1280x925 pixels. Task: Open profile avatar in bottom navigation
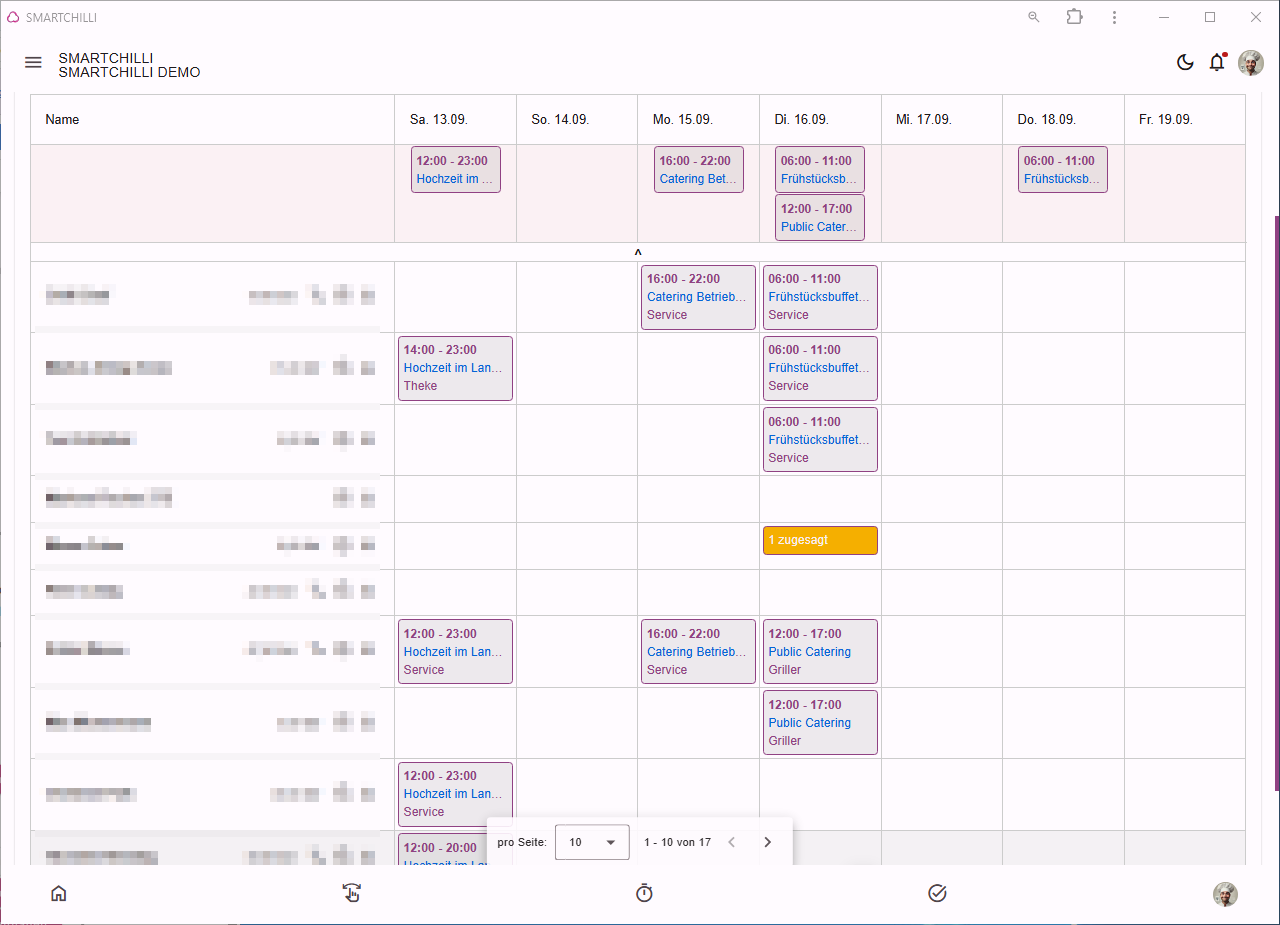1225,894
